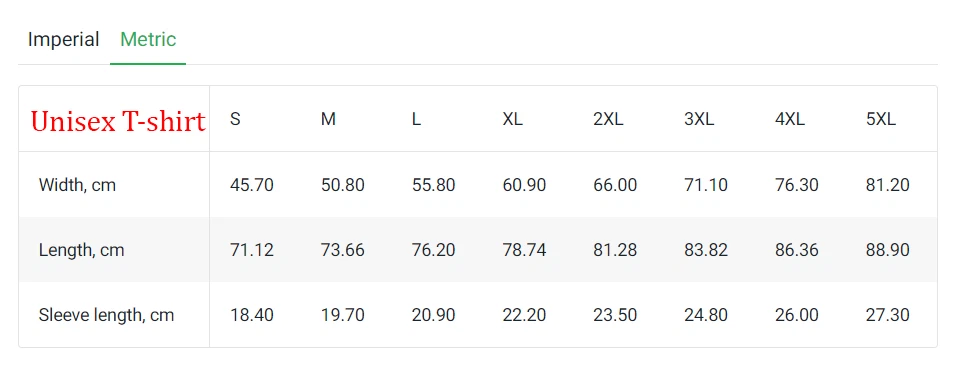Click the 22.20 sleeve length for XL
Viewport: 979px width, 387px height.
point(524,315)
